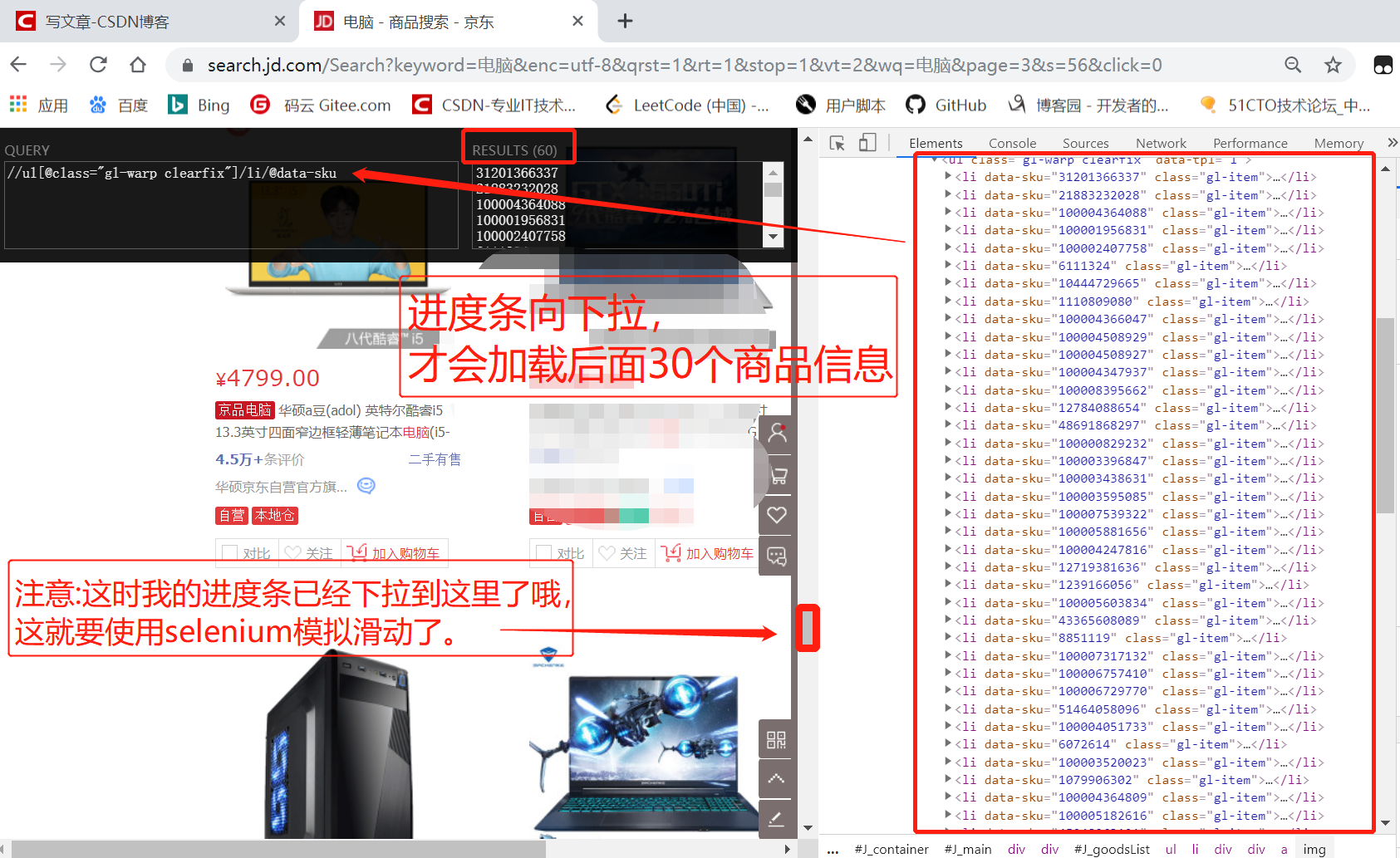1400x858 pixels.
Task: Activate DevTools element inspector icon
Action: (838, 143)
